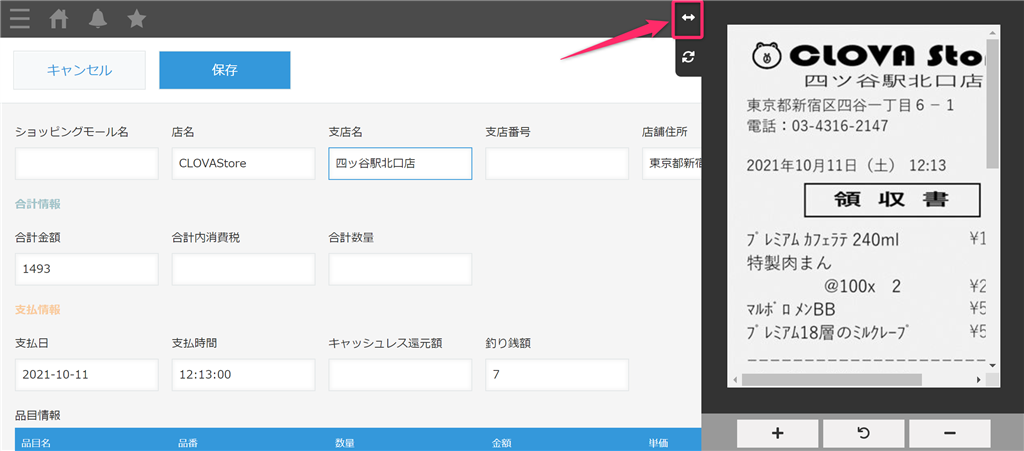Click the 合計情報 section heading

click(37, 204)
